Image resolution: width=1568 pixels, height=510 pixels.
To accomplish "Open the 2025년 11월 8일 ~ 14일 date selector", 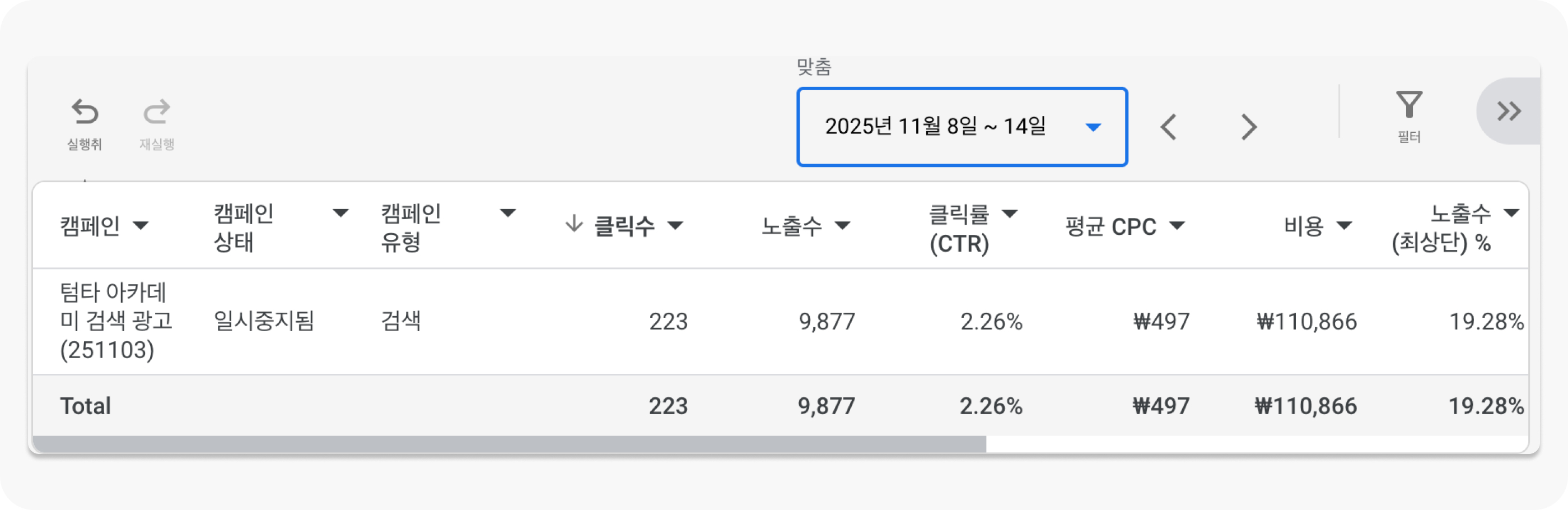I will [962, 126].
